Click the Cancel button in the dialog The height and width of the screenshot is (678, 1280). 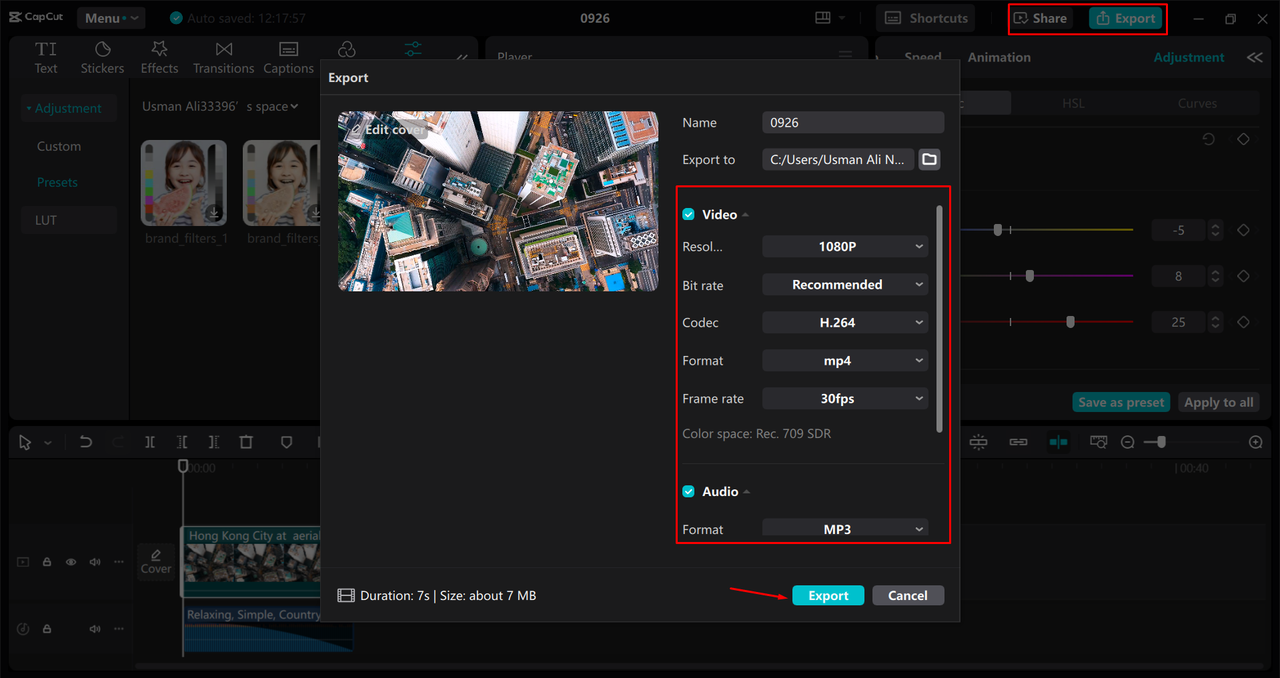(908, 595)
